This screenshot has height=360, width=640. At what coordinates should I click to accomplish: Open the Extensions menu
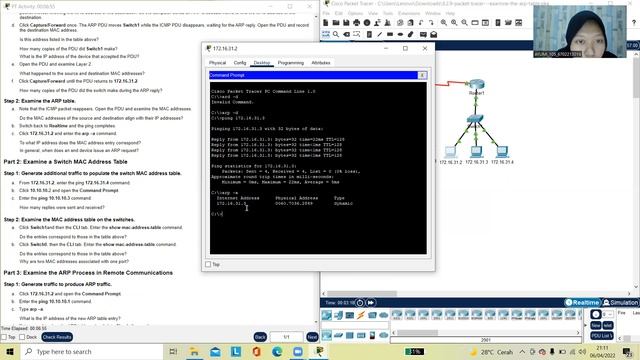point(409,13)
